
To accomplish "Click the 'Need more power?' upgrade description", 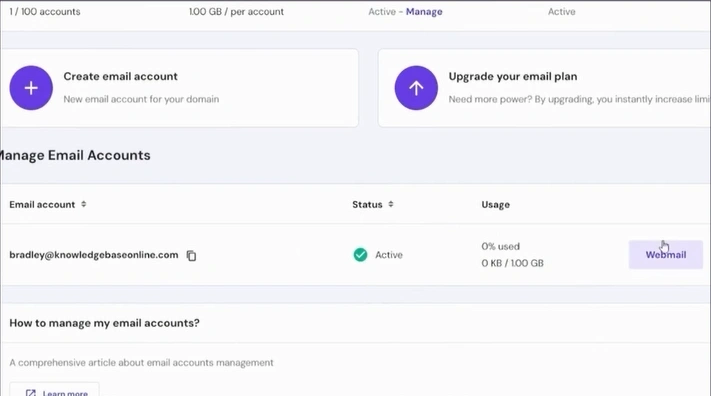I will click(x=580, y=99).
